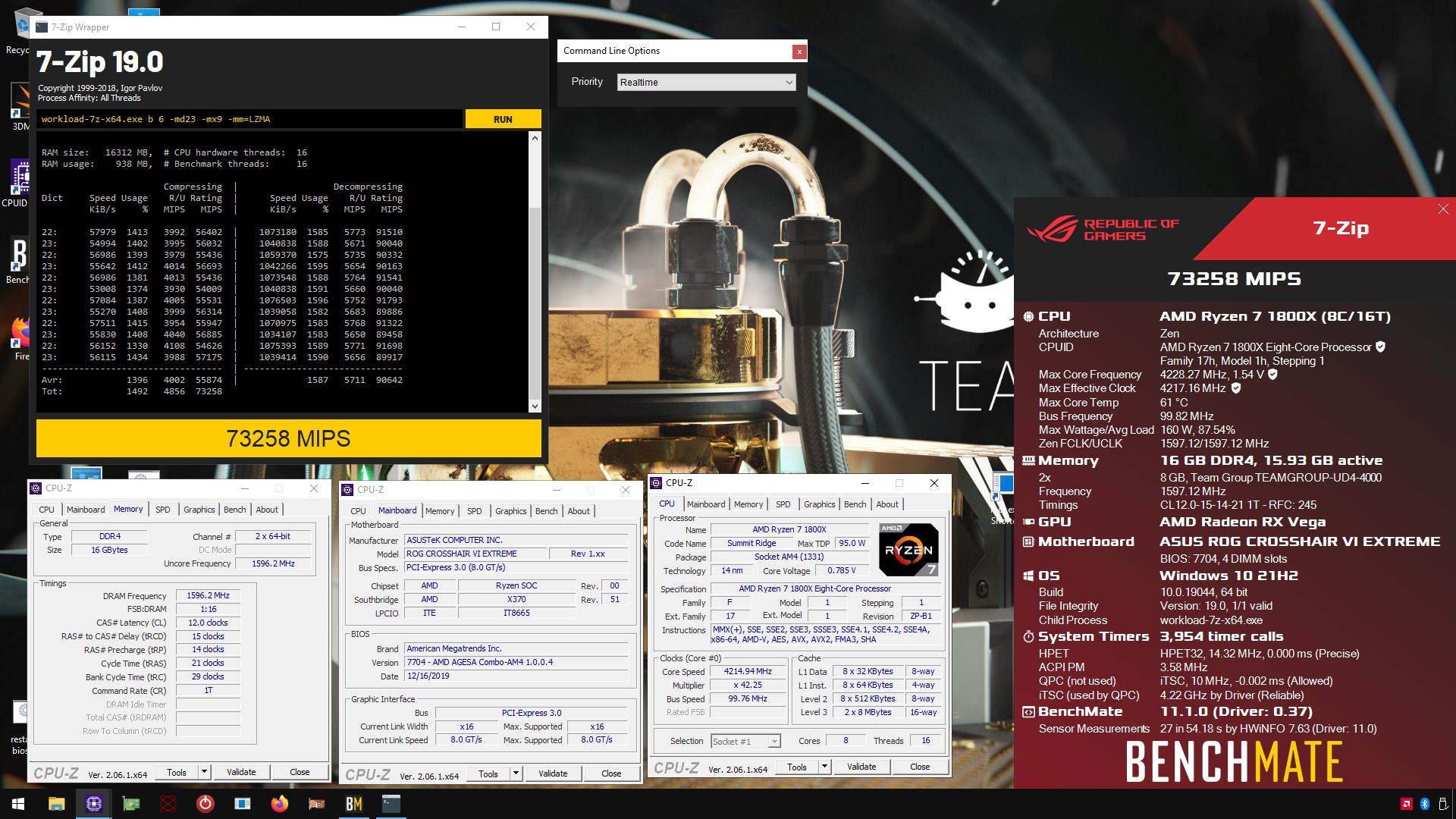Image resolution: width=1456 pixels, height=819 pixels.
Task: Open About tab in the left CPU-Z window
Action: (267, 510)
